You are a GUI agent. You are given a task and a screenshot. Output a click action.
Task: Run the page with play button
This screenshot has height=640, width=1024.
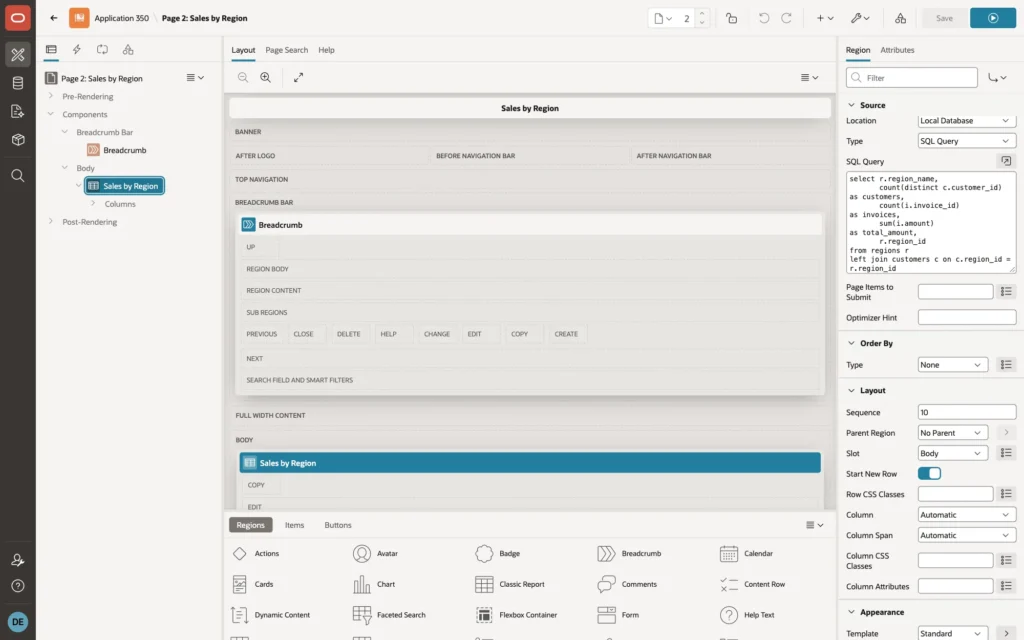coord(993,18)
